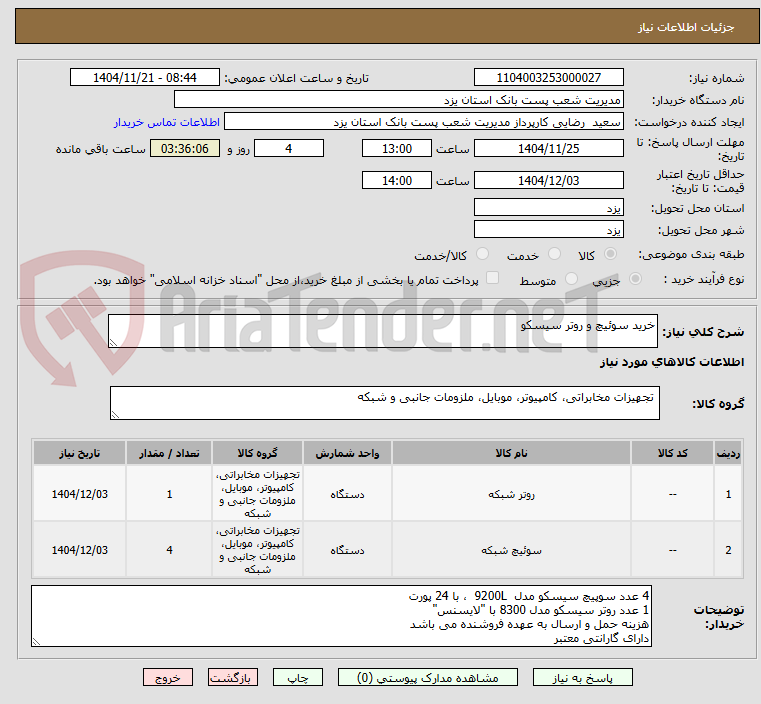Select the متوسط purchase type radio
Image resolution: width=761 pixels, height=704 pixels.
coord(572,278)
